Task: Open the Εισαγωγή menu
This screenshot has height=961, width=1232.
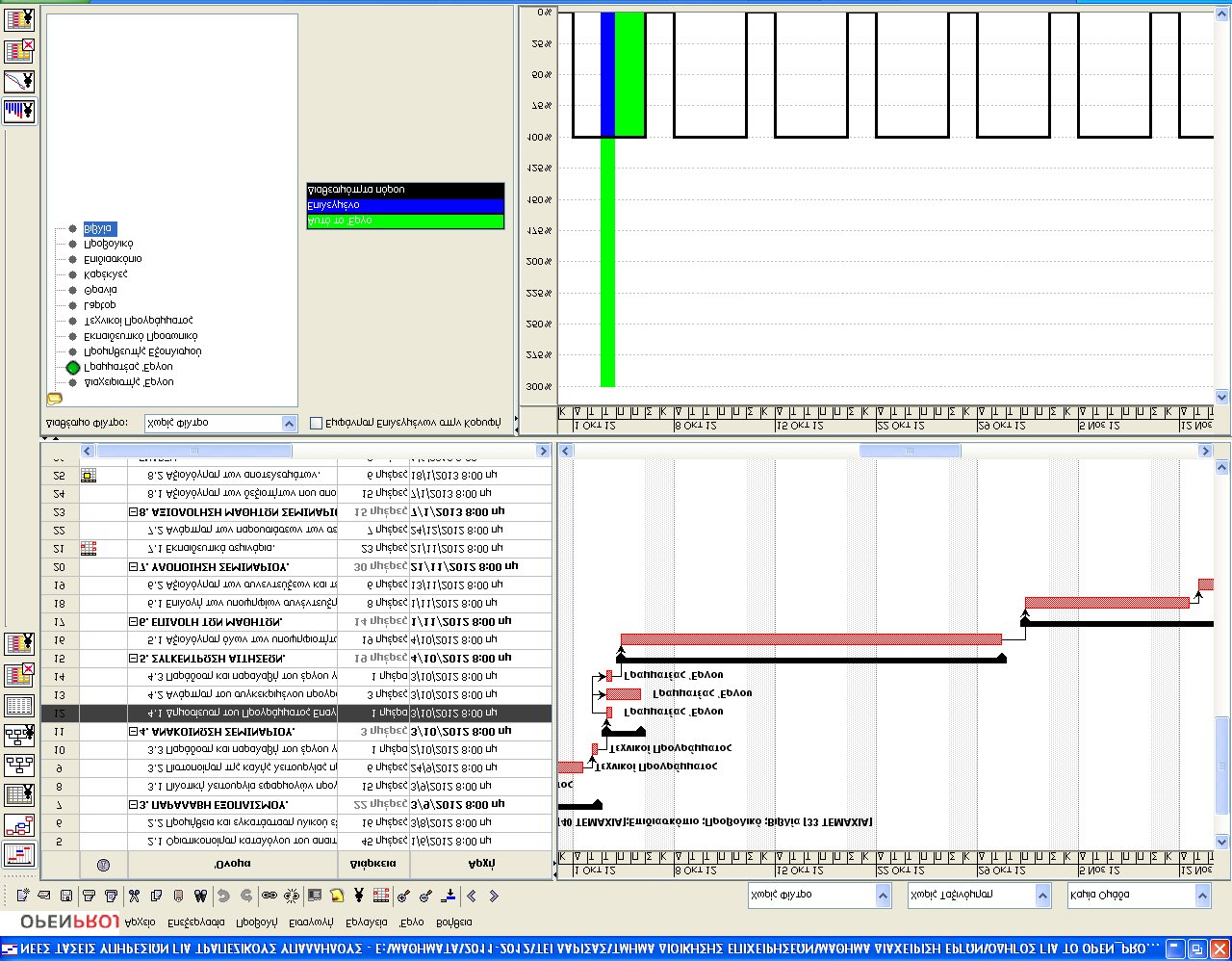Action: [311, 922]
